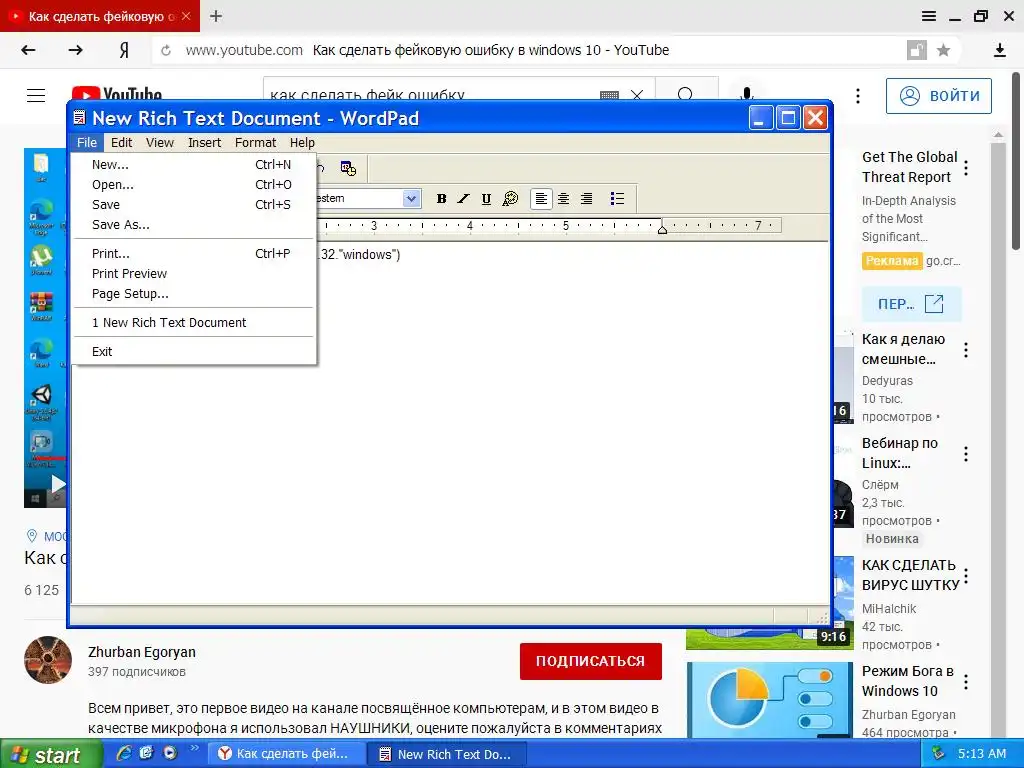Screen dimensions: 1024x768
Task: Start YouTube voice search microphone
Action: [x=746, y=95]
